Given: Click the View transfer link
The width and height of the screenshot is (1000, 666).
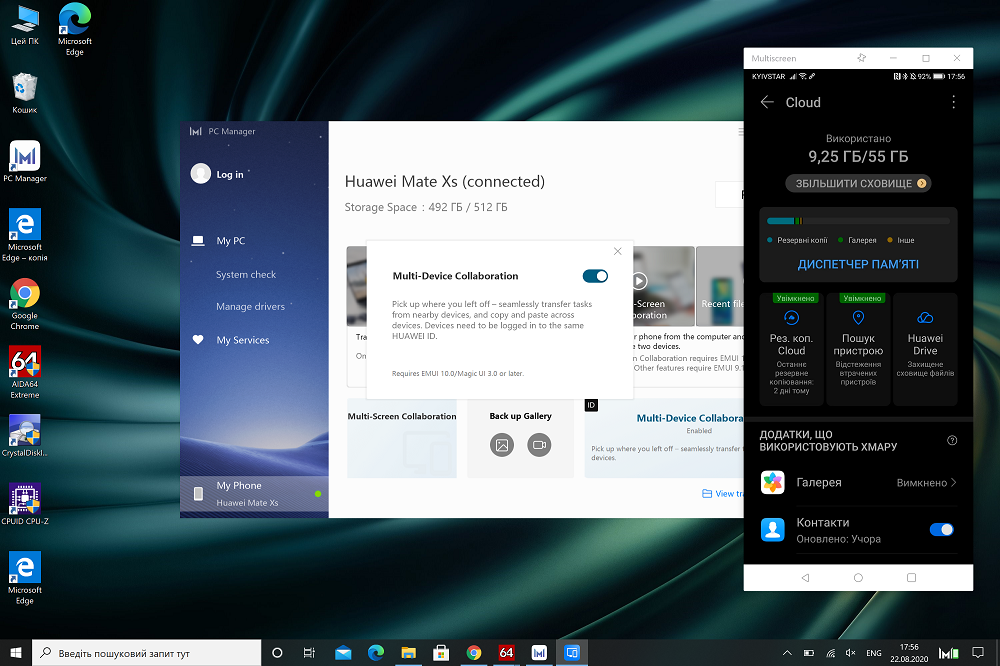Looking at the screenshot, I should [x=723, y=494].
